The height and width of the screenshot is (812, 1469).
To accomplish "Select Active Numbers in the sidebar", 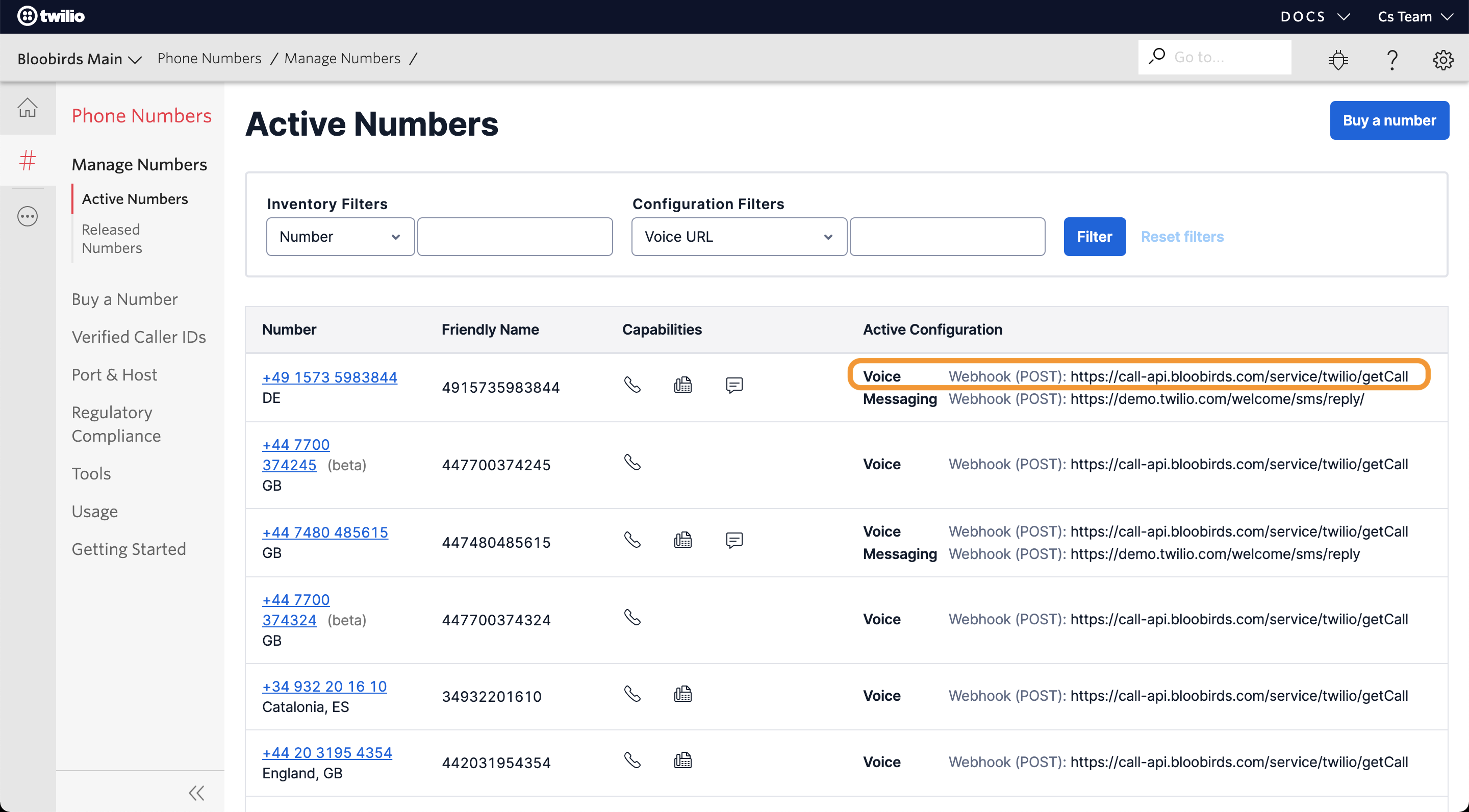I will coord(135,199).
